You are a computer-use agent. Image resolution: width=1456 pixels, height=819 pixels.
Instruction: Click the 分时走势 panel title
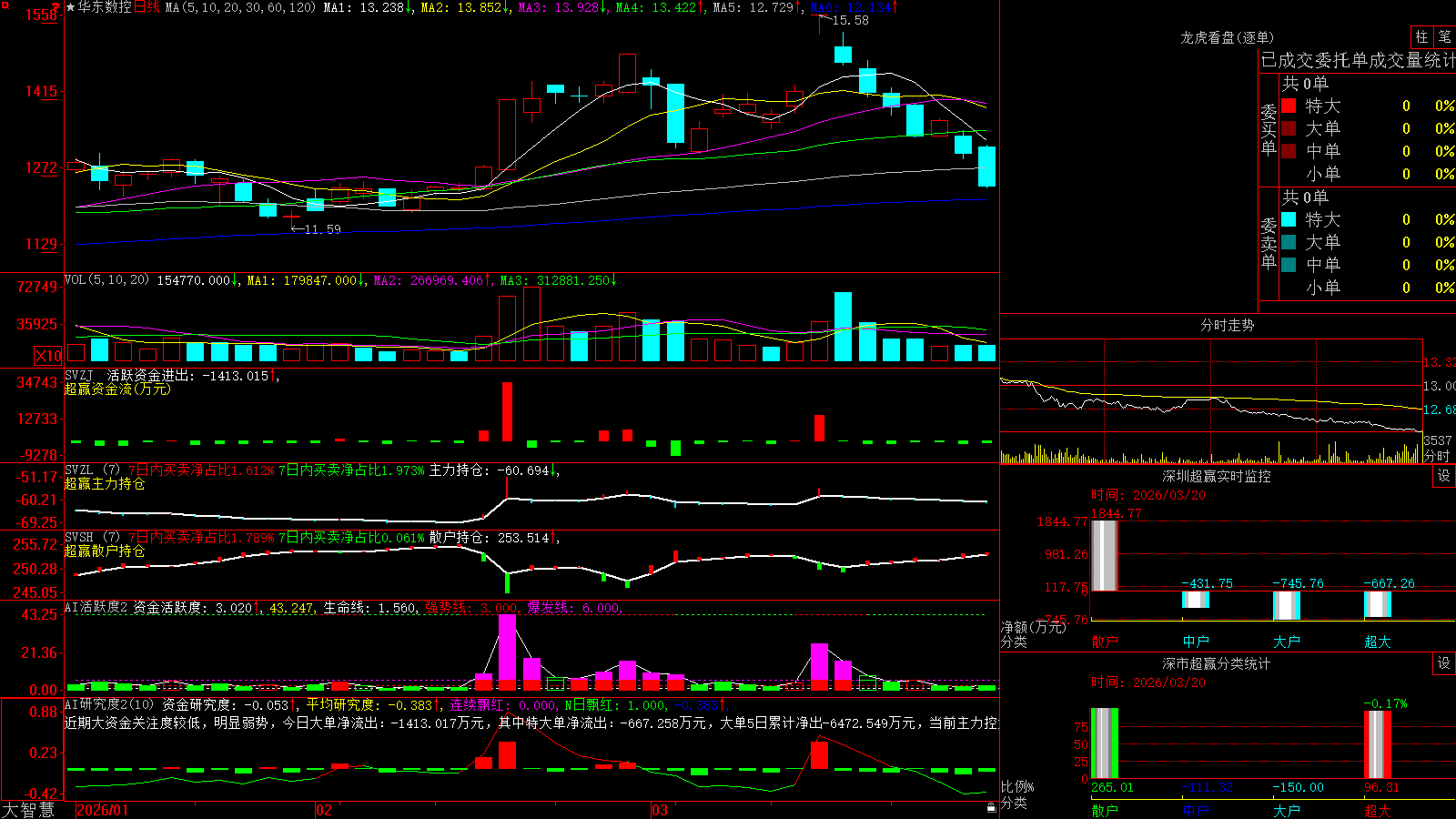point(1227,325)
